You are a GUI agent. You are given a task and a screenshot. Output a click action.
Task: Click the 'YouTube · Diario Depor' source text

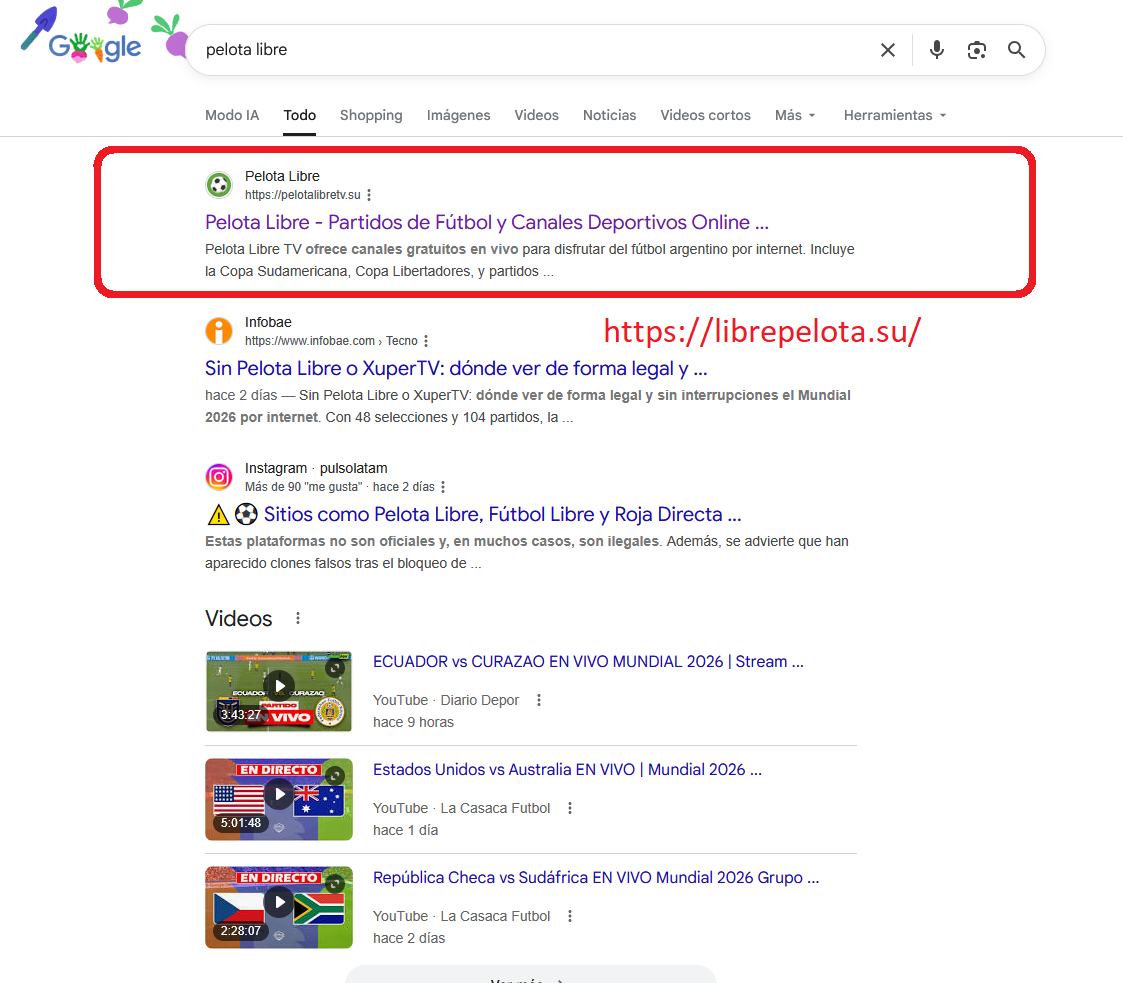[445, 700]
